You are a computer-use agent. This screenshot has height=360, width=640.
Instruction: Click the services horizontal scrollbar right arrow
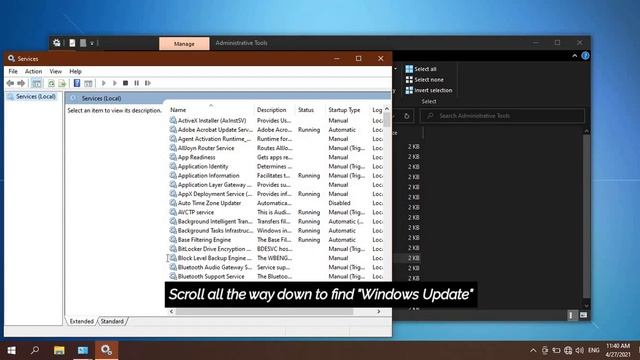(379, 311)
